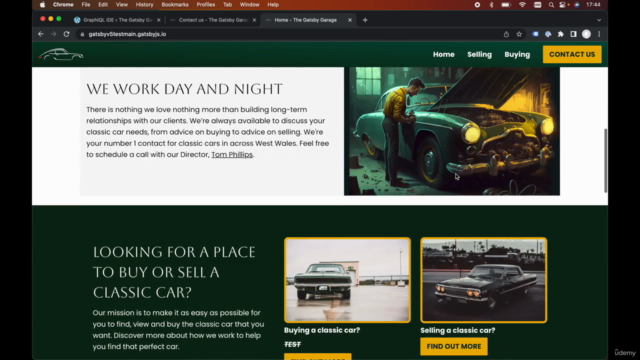Click the share page icon in address bar
Screen dimensions: 640x360
pyautogui.click(x=506, y=34)
